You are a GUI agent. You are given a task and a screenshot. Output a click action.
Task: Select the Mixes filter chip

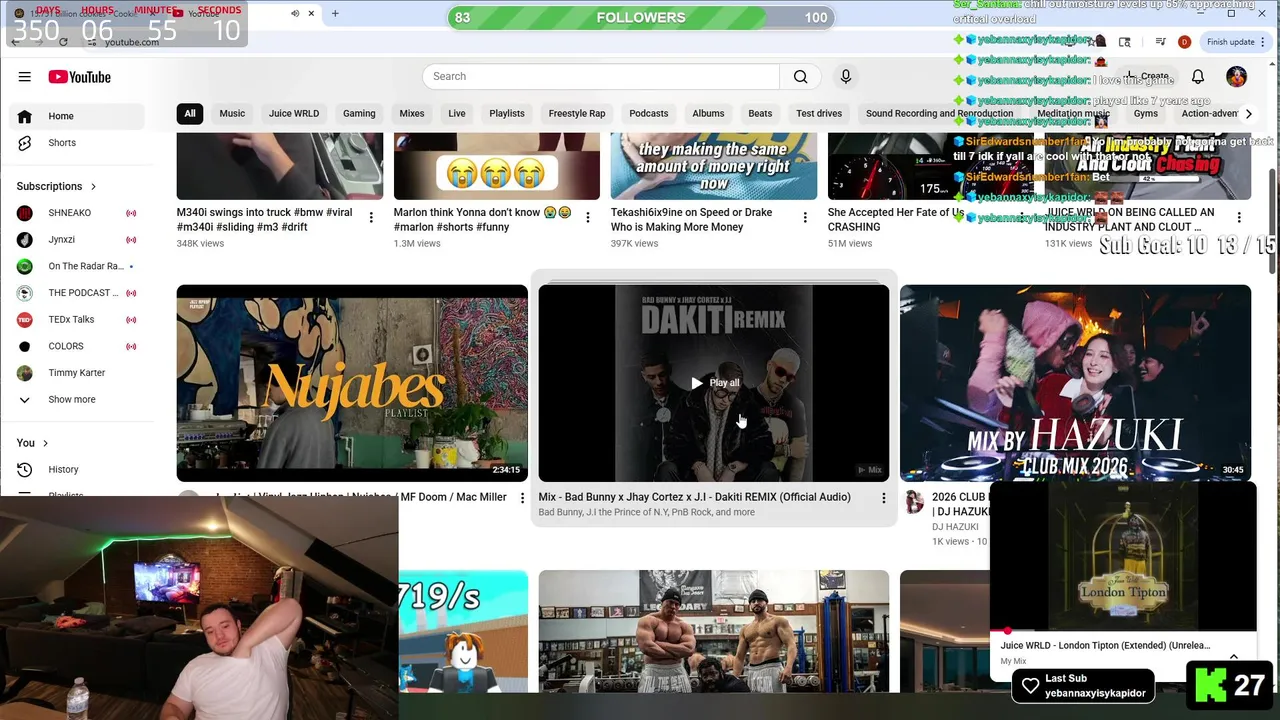(x=412, y=114)
